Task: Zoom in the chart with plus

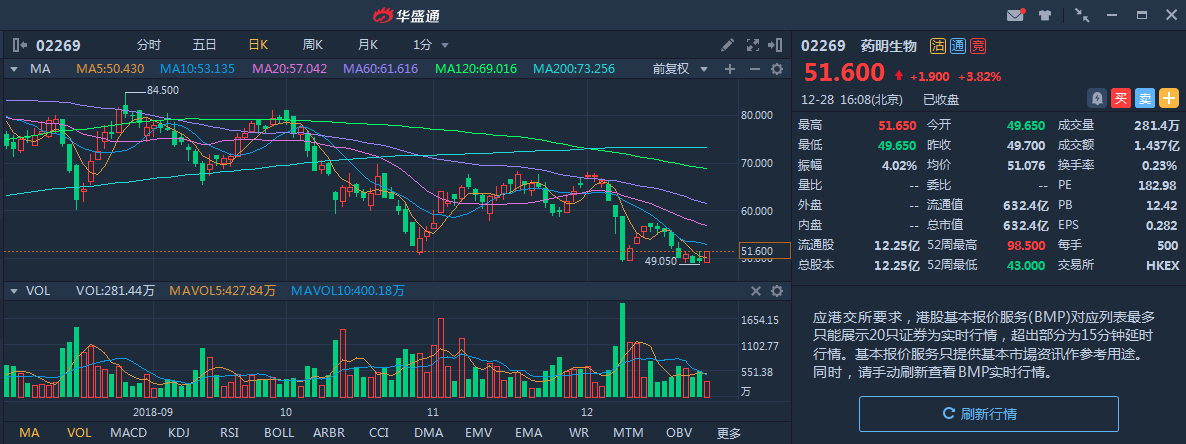Action: click(x=730, y=69)
